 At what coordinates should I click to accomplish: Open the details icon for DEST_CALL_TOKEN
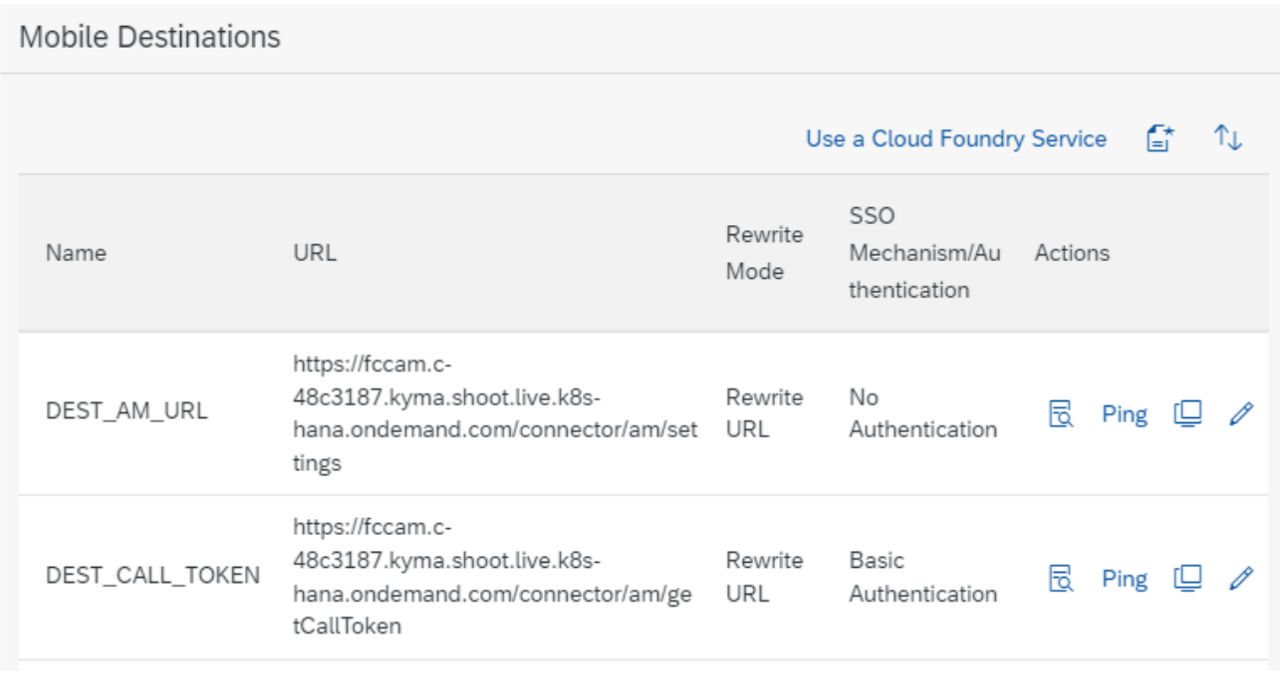tap(1060, 578)
